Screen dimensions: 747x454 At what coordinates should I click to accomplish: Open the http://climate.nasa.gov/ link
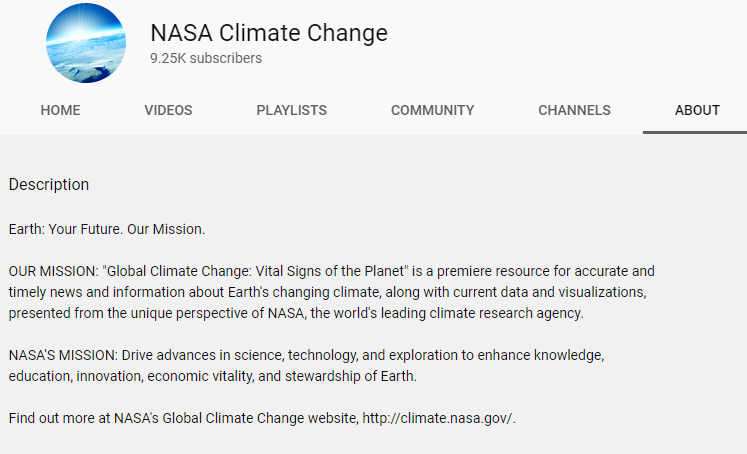click(438, 418)
